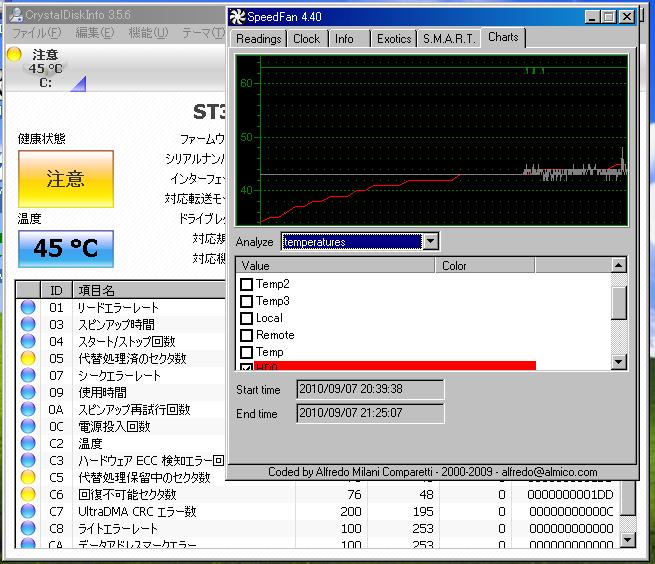Select raw value 0000000001DD
This screenshot has width=655, height=564.
click(570, 495)
